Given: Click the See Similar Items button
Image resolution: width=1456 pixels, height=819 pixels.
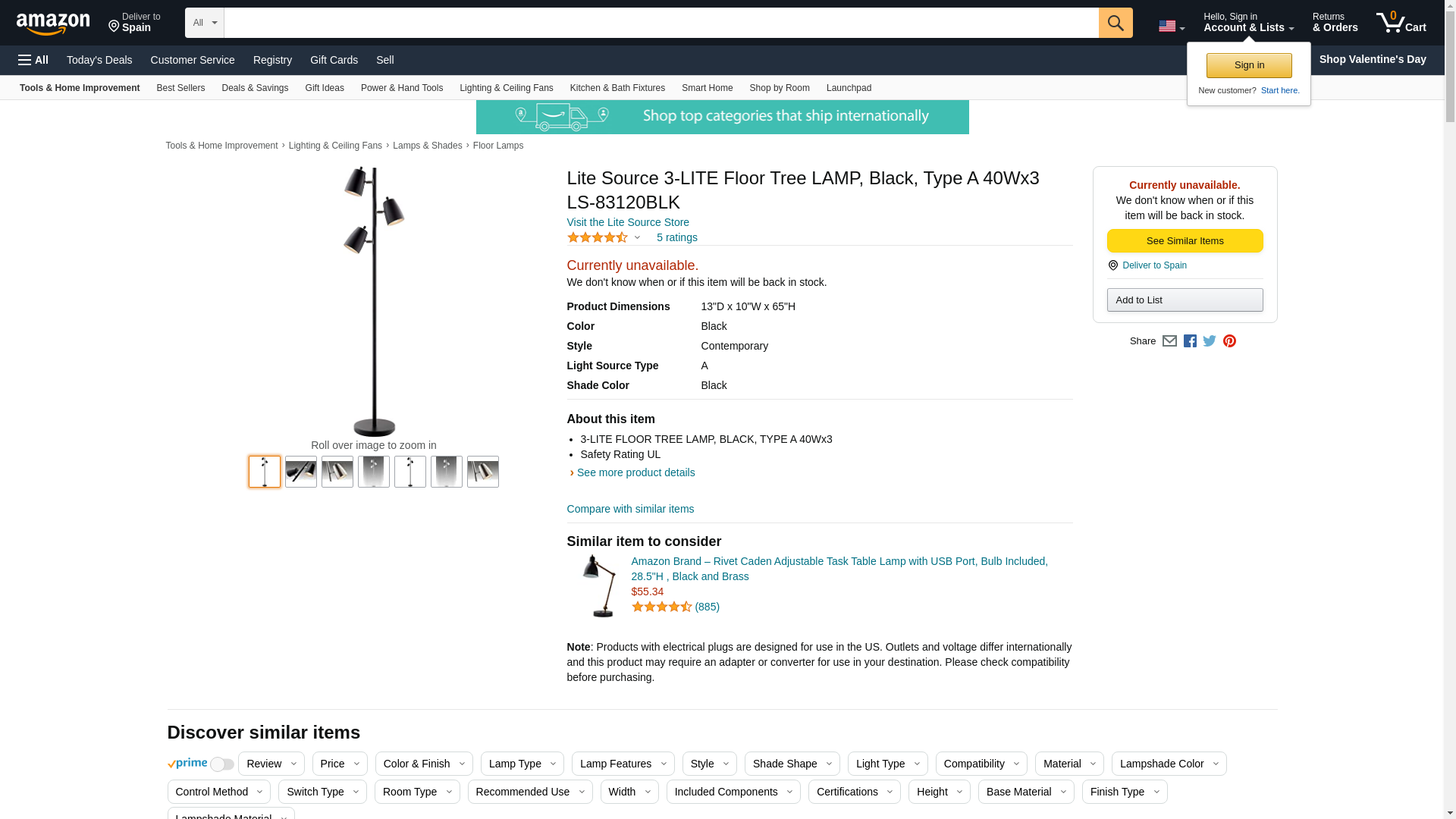Looking at the screenshot, I should coord(1185,241).
